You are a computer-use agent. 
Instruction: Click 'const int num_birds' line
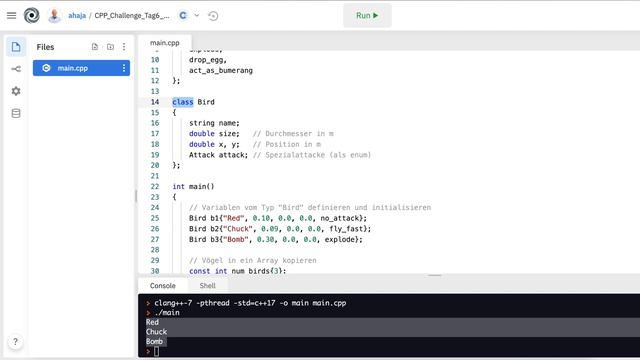pyautogui.click(x=238, y=271)
